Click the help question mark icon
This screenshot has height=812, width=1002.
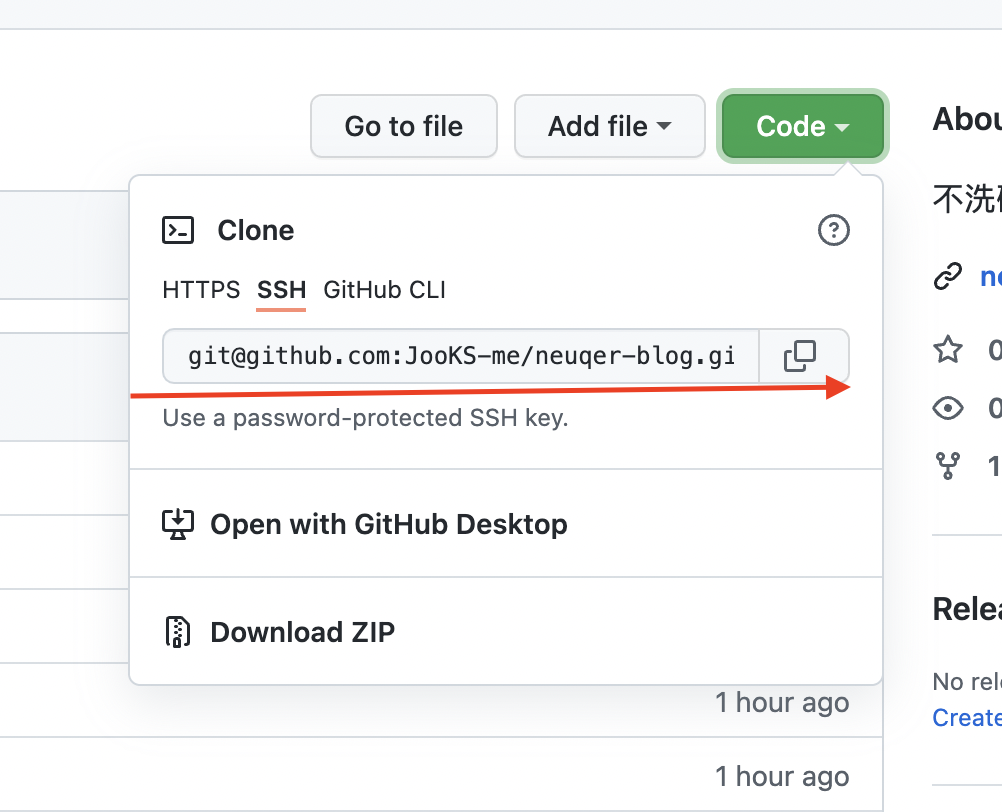tap(833, 231)
